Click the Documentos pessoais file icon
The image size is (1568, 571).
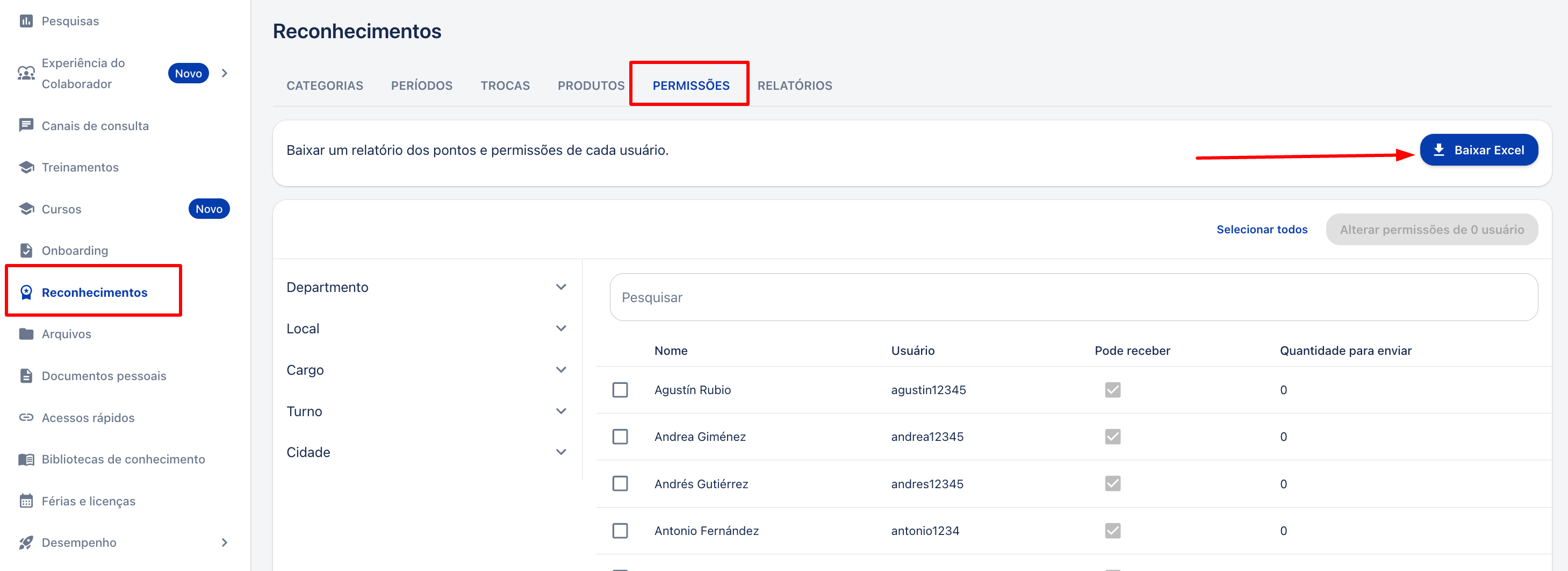(26, 376)
